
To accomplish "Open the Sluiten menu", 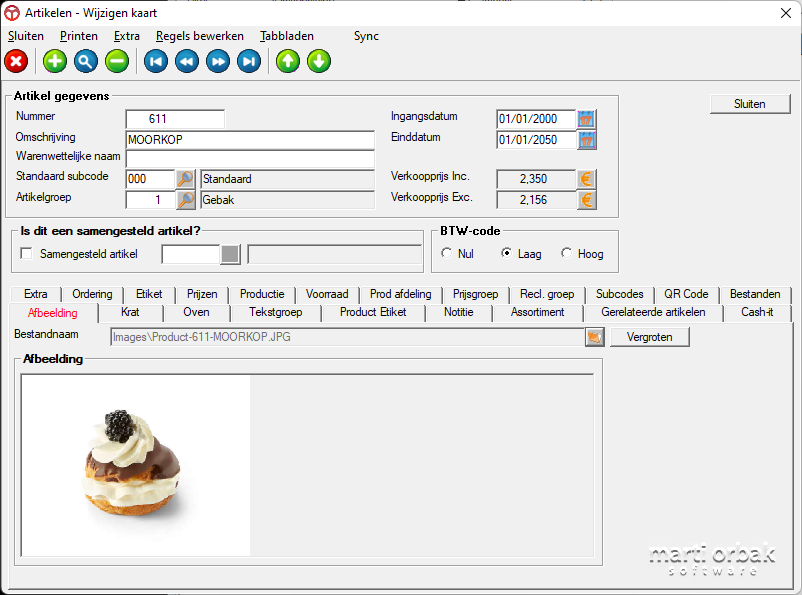I will pos(26,36).
